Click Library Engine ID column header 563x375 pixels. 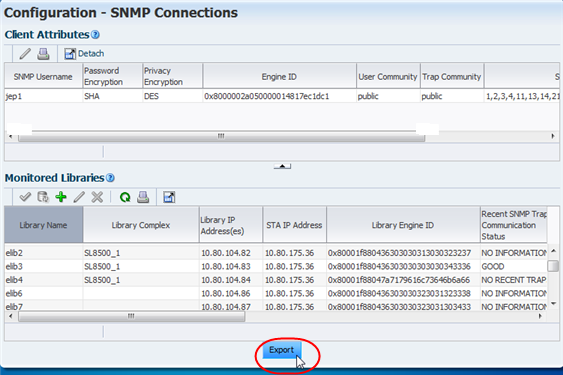pyautogui.click(x=403, y=225)
